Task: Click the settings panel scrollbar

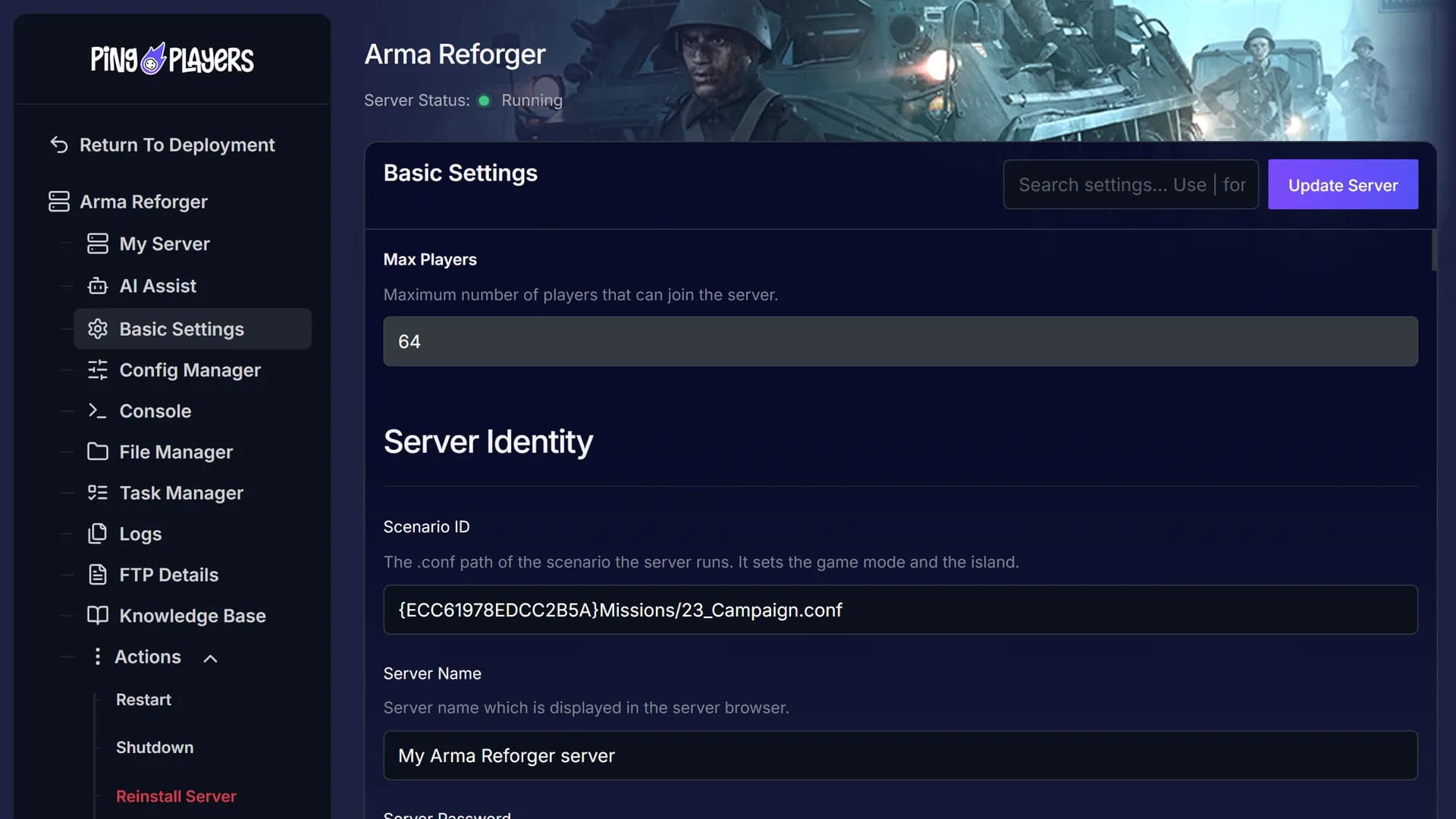Action: (1433, 250)
